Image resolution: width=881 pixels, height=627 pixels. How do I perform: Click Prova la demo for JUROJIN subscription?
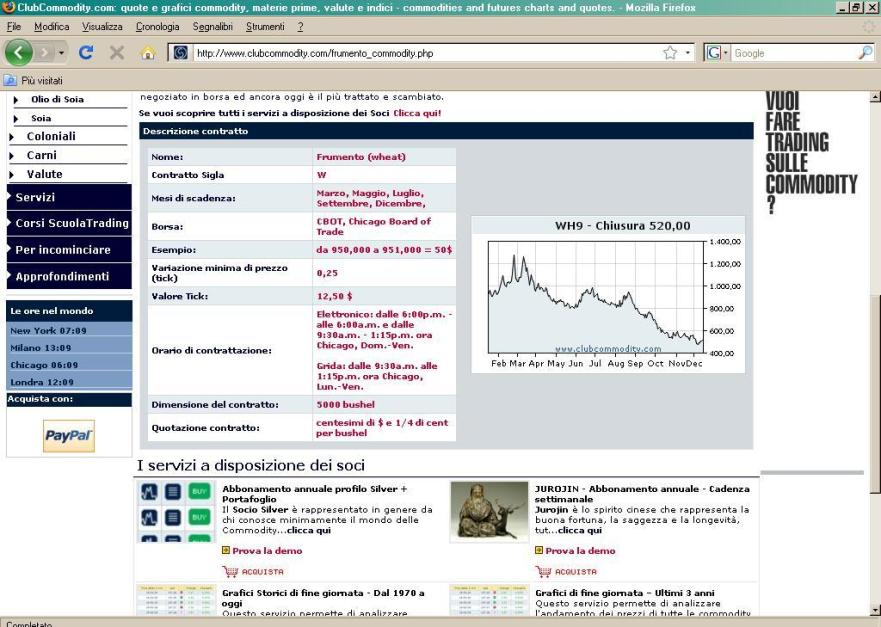580,551
